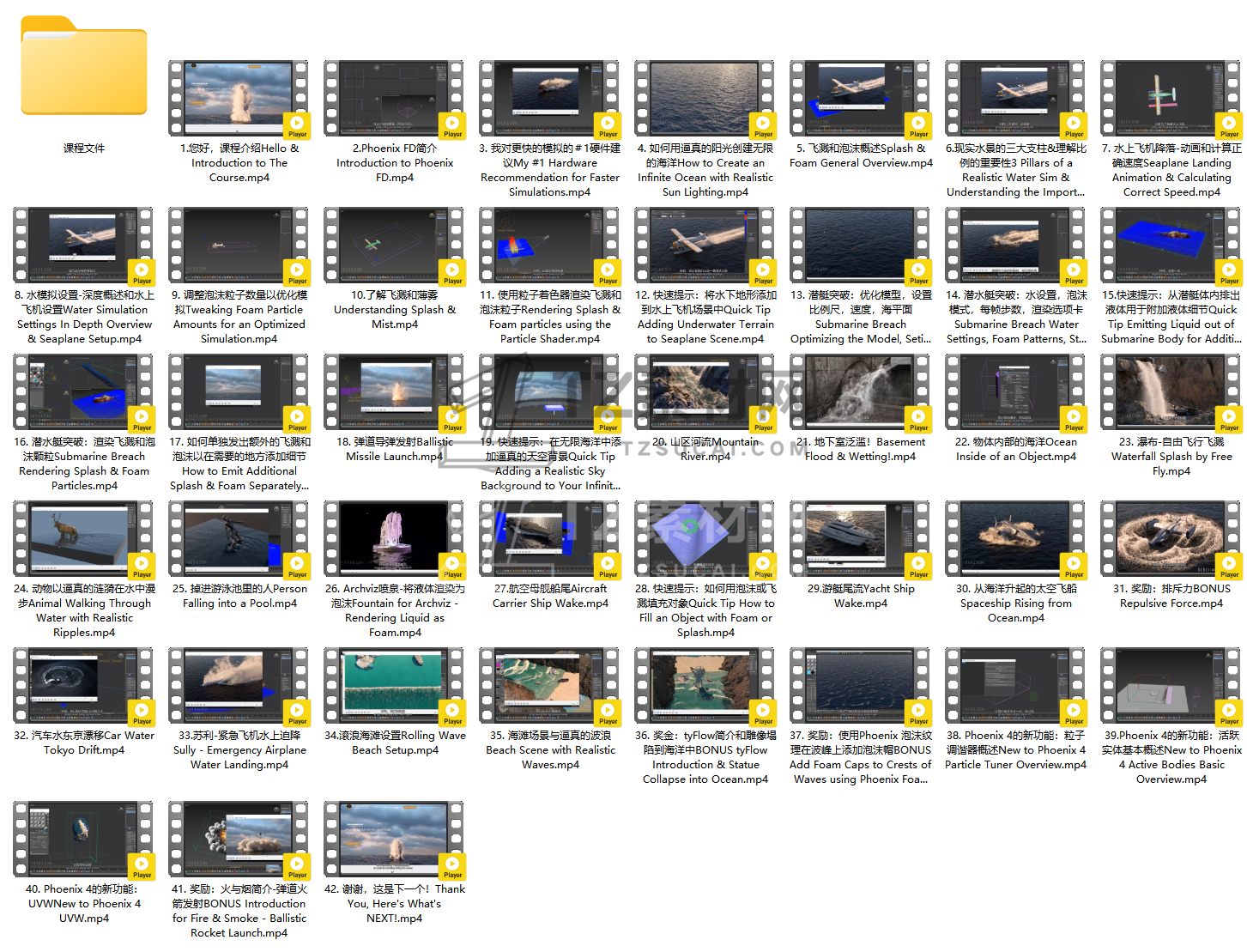Open video icon for 7. Seaplane Landing Animation
Image resolution: width=1247 pixels, height=952 pixels.
1171,100
